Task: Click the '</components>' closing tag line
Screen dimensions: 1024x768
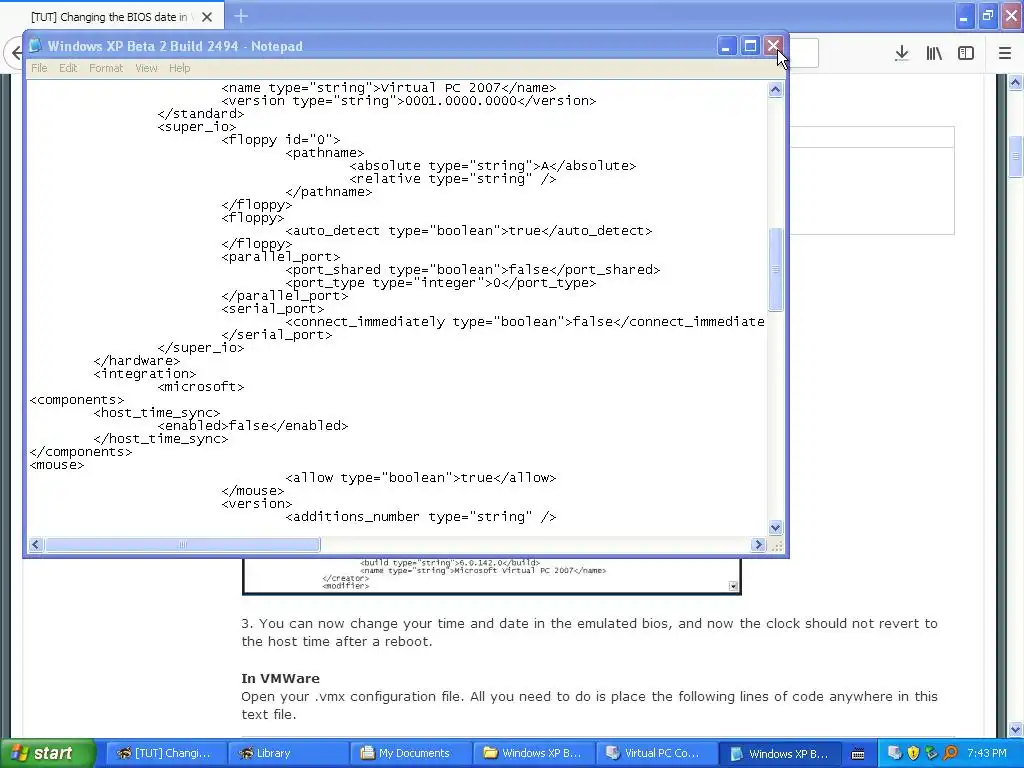Action: (80, 452)
